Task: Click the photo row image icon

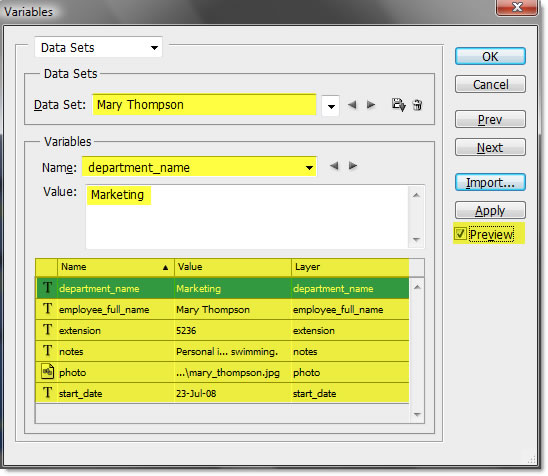Action: coord(48,372)
